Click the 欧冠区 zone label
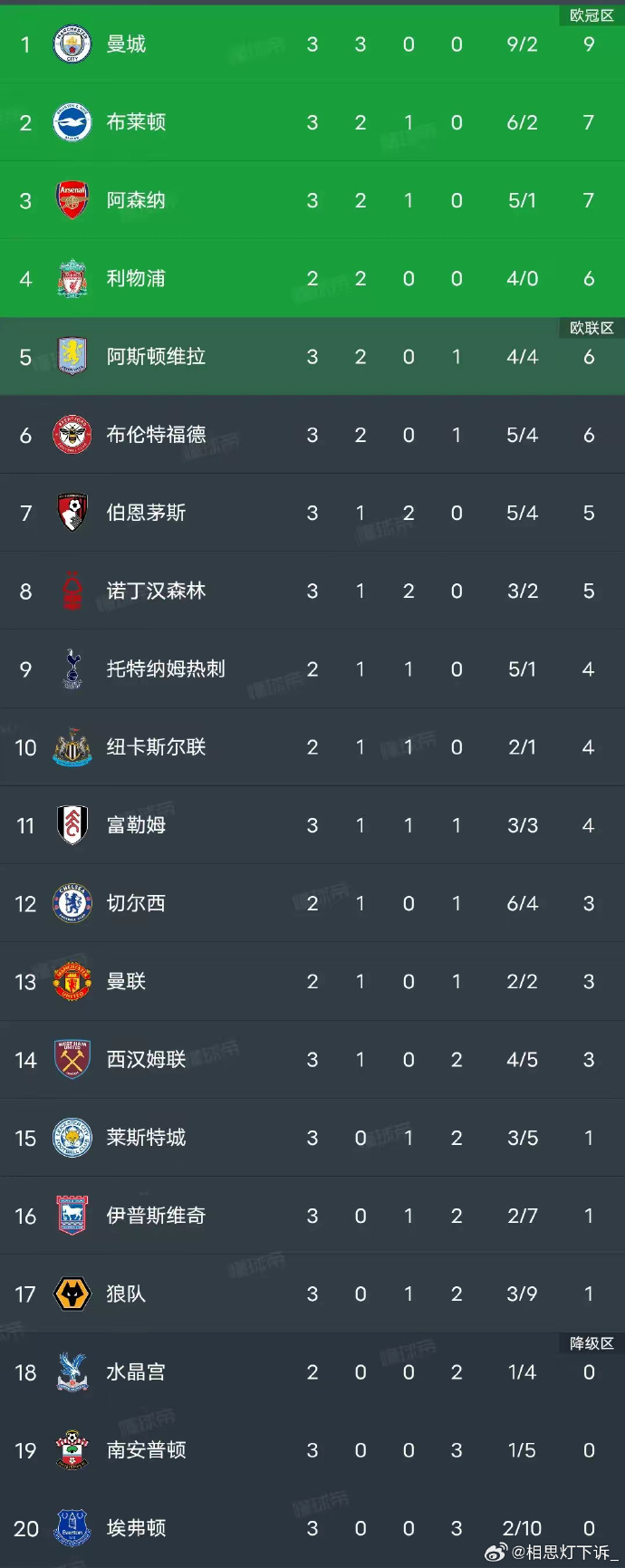 (591, 15)
